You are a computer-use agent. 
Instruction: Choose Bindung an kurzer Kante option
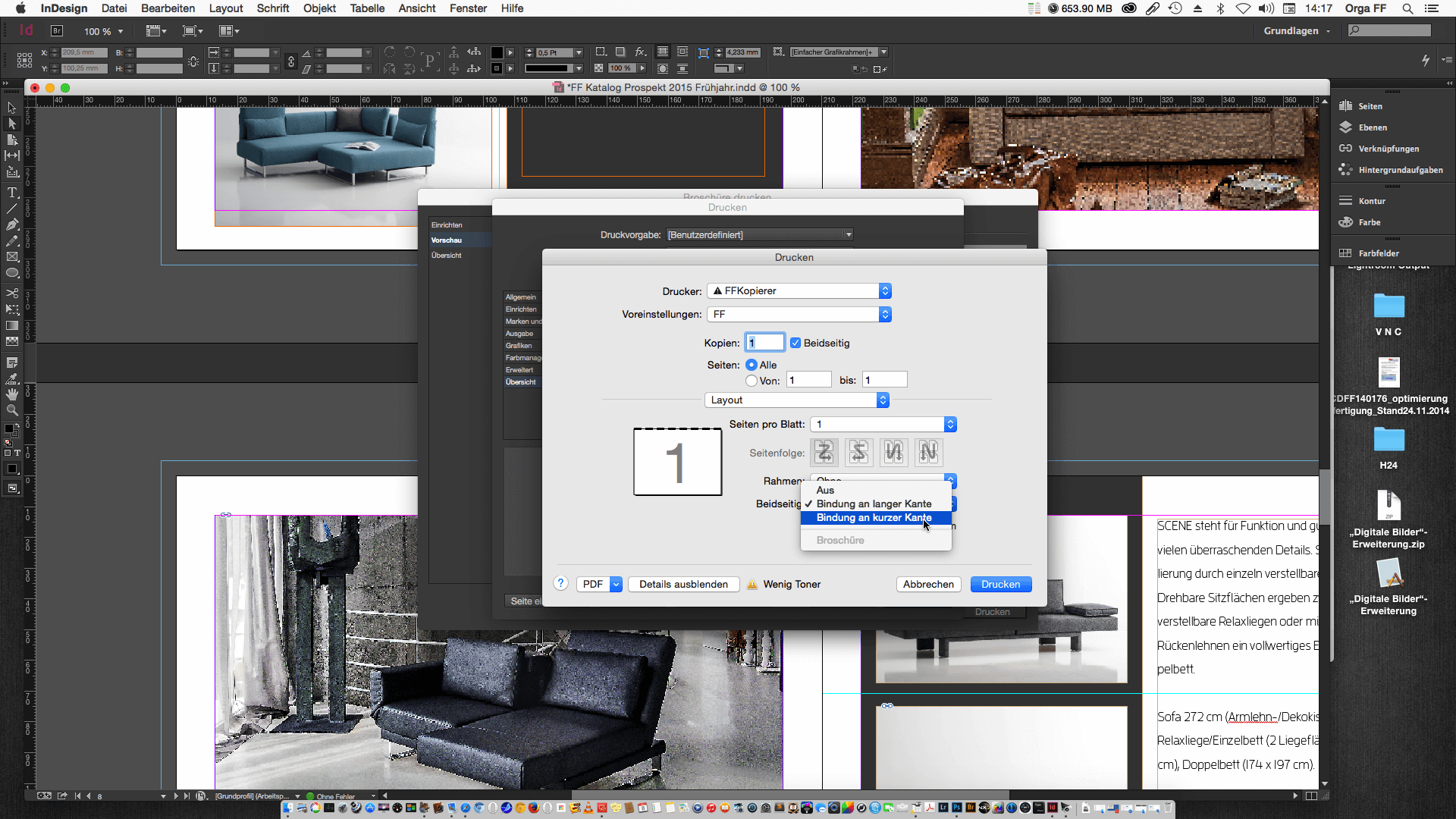(x=874, y=518)
